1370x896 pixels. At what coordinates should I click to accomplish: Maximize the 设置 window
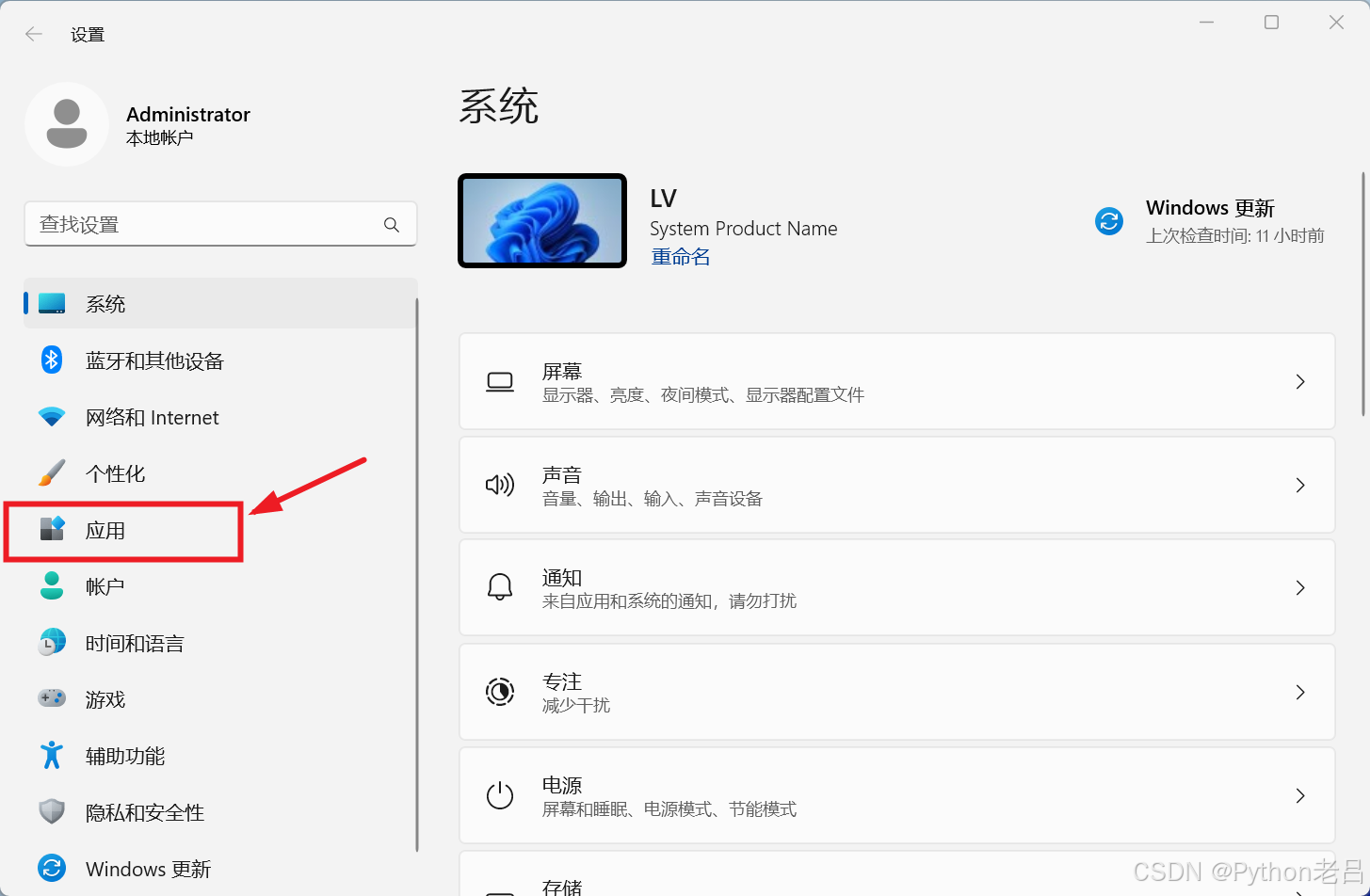click(x=1271, y=23)
